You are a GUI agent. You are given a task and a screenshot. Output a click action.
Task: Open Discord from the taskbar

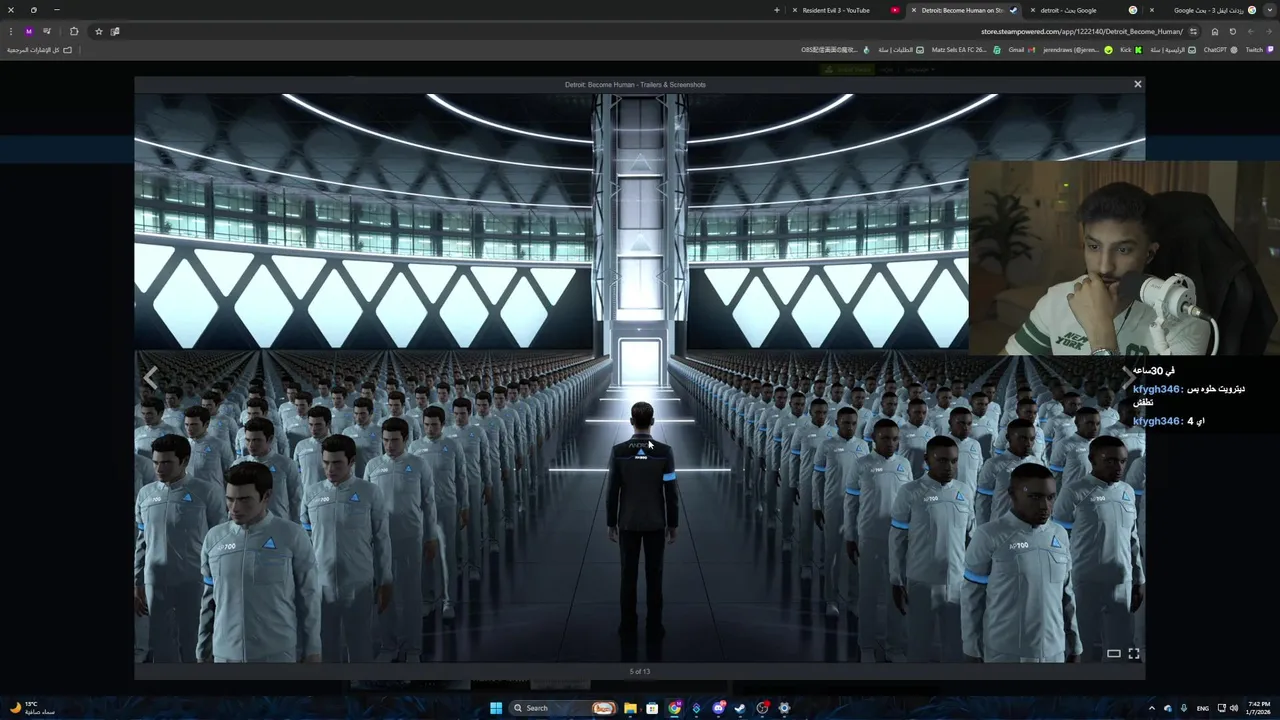tap(718, 708)
